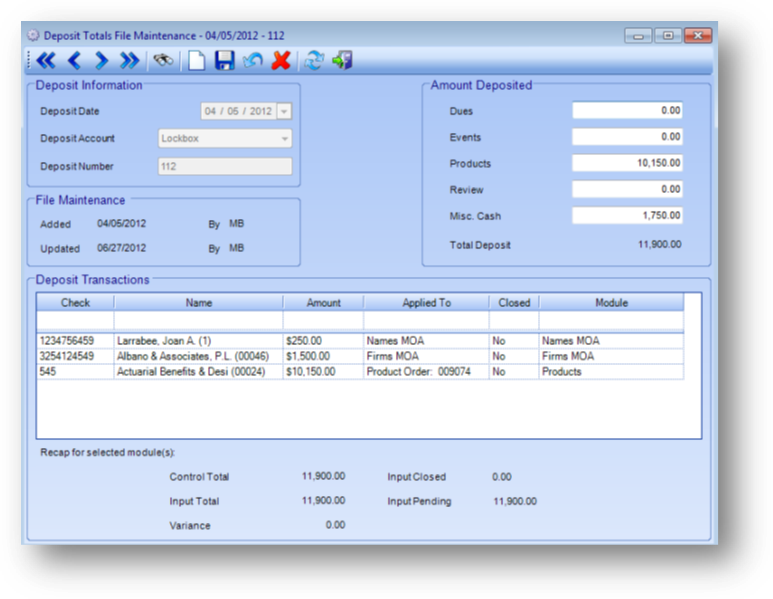
Task: Exit the form with the door icon
Action: tap(342, 61)
